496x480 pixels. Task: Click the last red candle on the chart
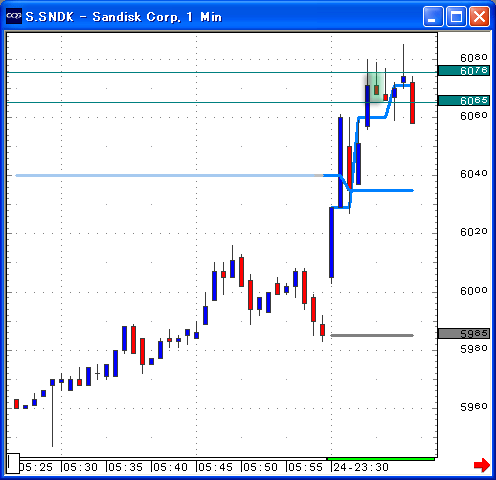(x=412, y=103)
